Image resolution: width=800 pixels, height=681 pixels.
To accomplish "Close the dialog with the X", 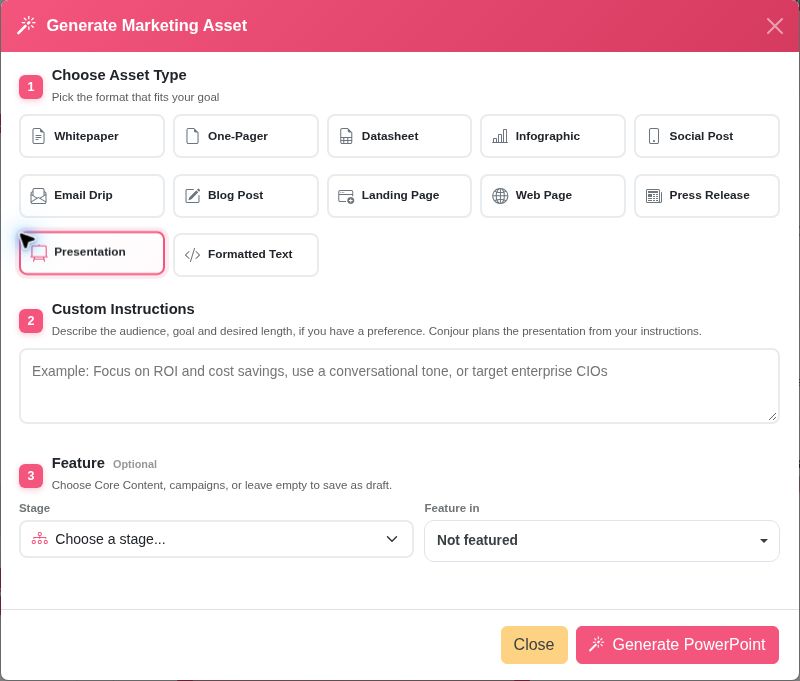I will click(x=774, y=26).
